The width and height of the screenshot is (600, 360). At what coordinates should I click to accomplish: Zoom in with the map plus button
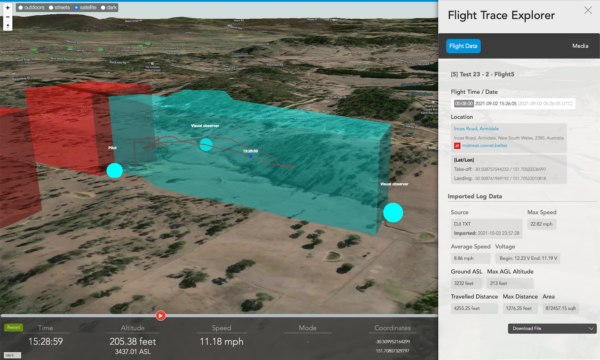click(8, 8)
